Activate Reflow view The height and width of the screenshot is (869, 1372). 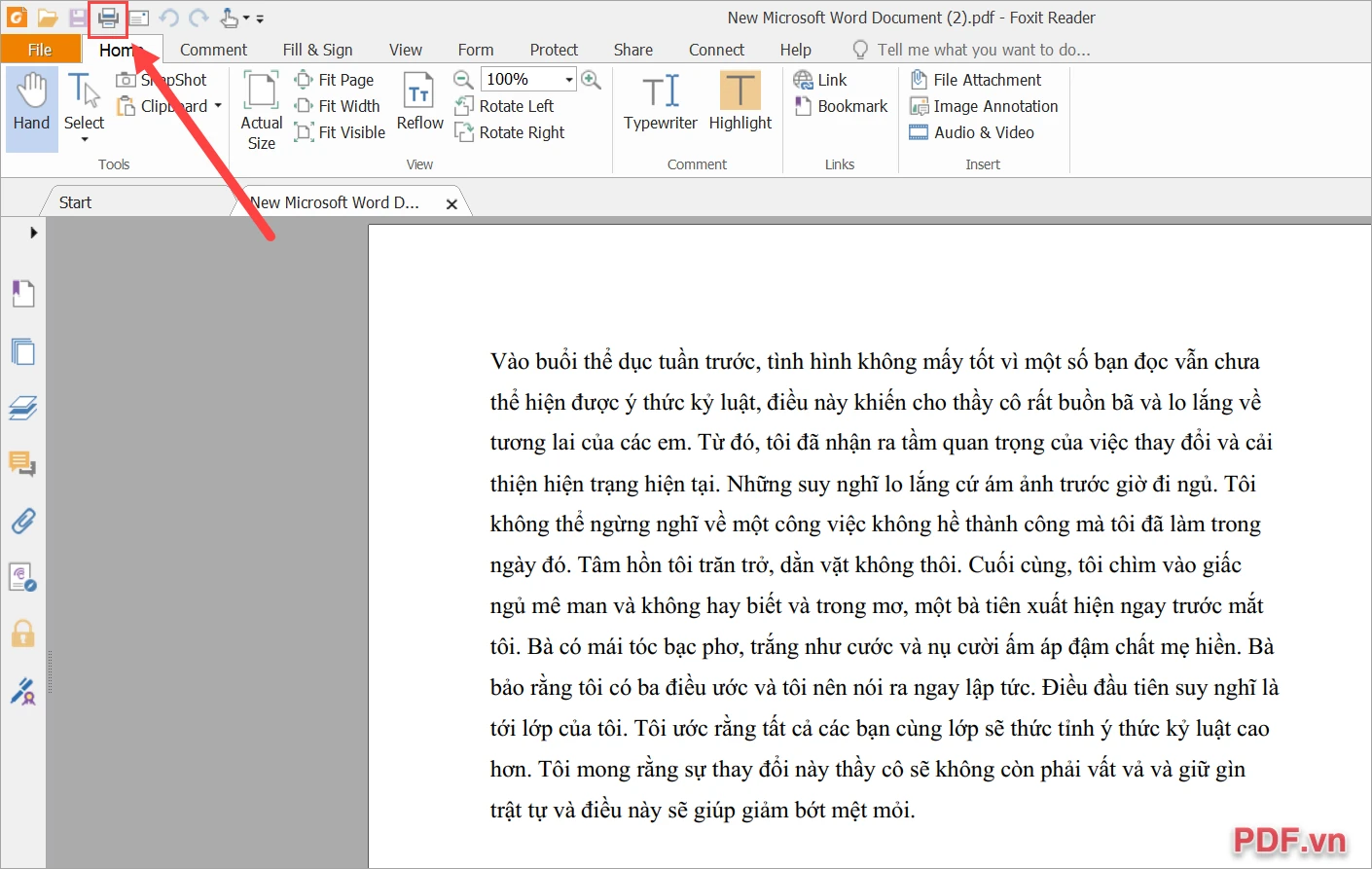click(x=419, y=101)
